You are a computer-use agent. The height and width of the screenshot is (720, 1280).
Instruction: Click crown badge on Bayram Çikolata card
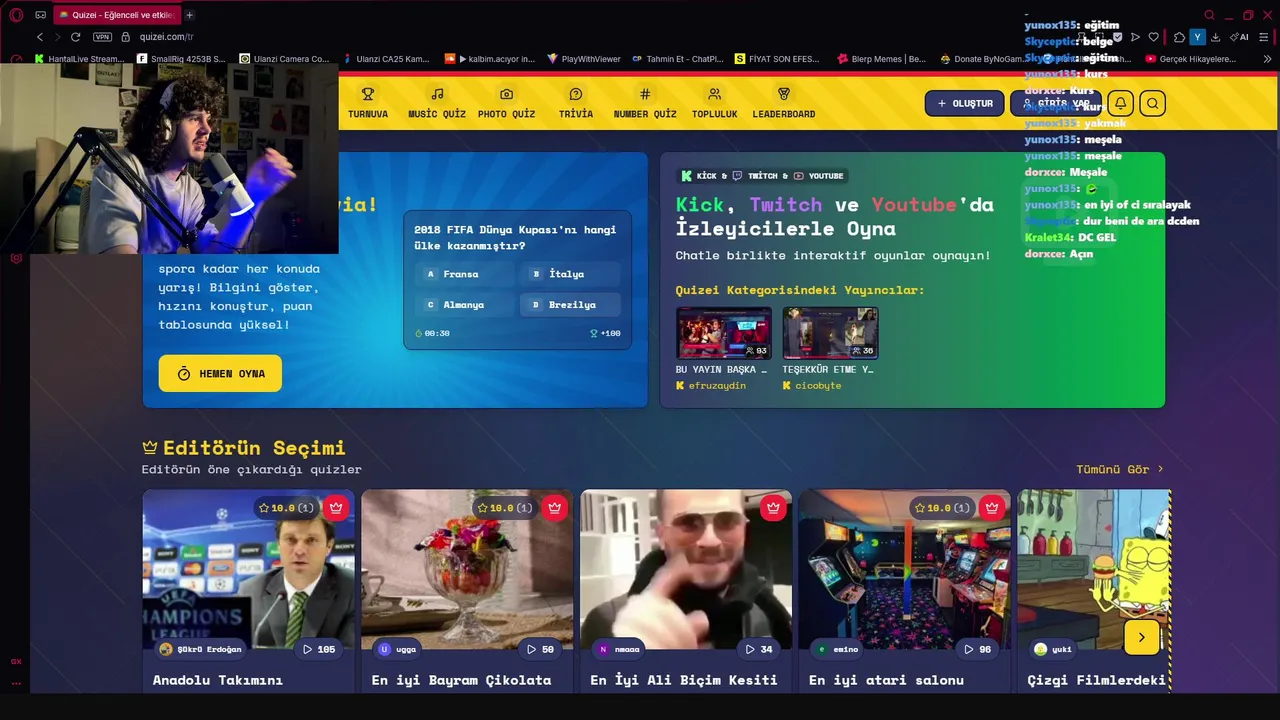(x=555, y=508)
